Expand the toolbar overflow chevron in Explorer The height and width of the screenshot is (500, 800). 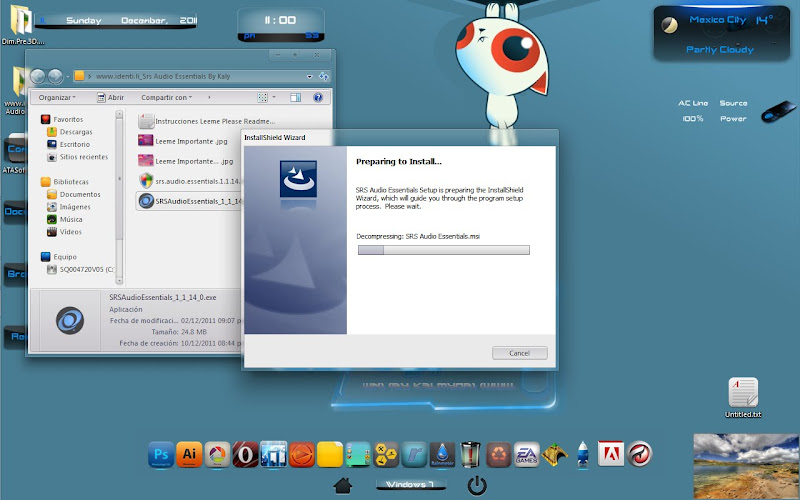[209, 97]
